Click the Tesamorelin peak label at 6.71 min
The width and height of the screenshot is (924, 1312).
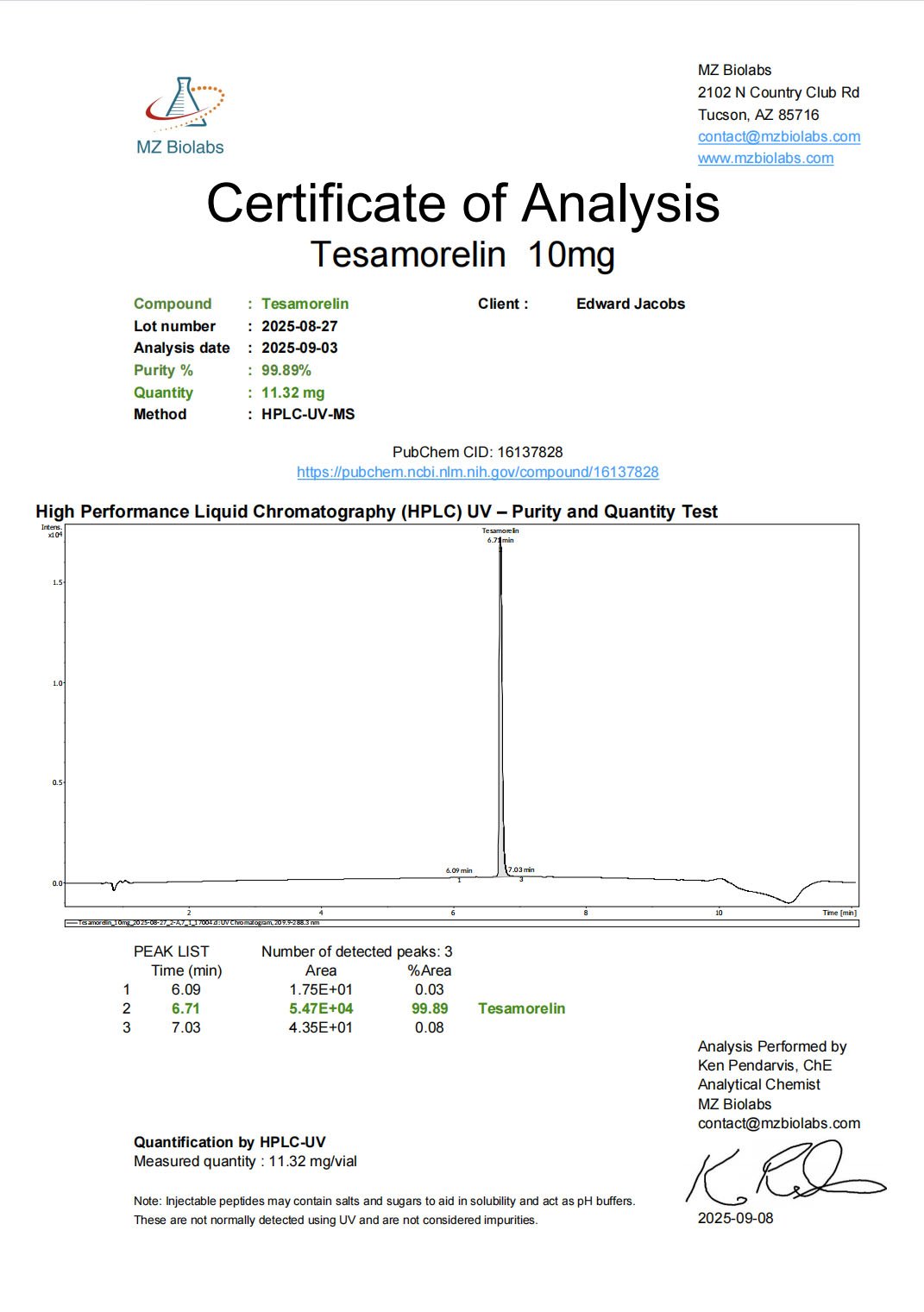click(500, 535)
